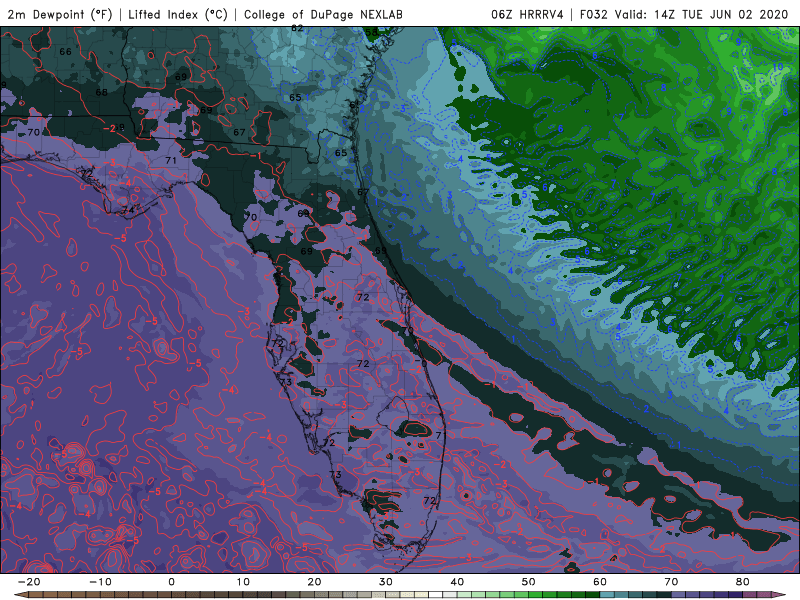Click the 71 dewpoint value on the map
This screenshot has width=800, height=600.
click(171, 160)
